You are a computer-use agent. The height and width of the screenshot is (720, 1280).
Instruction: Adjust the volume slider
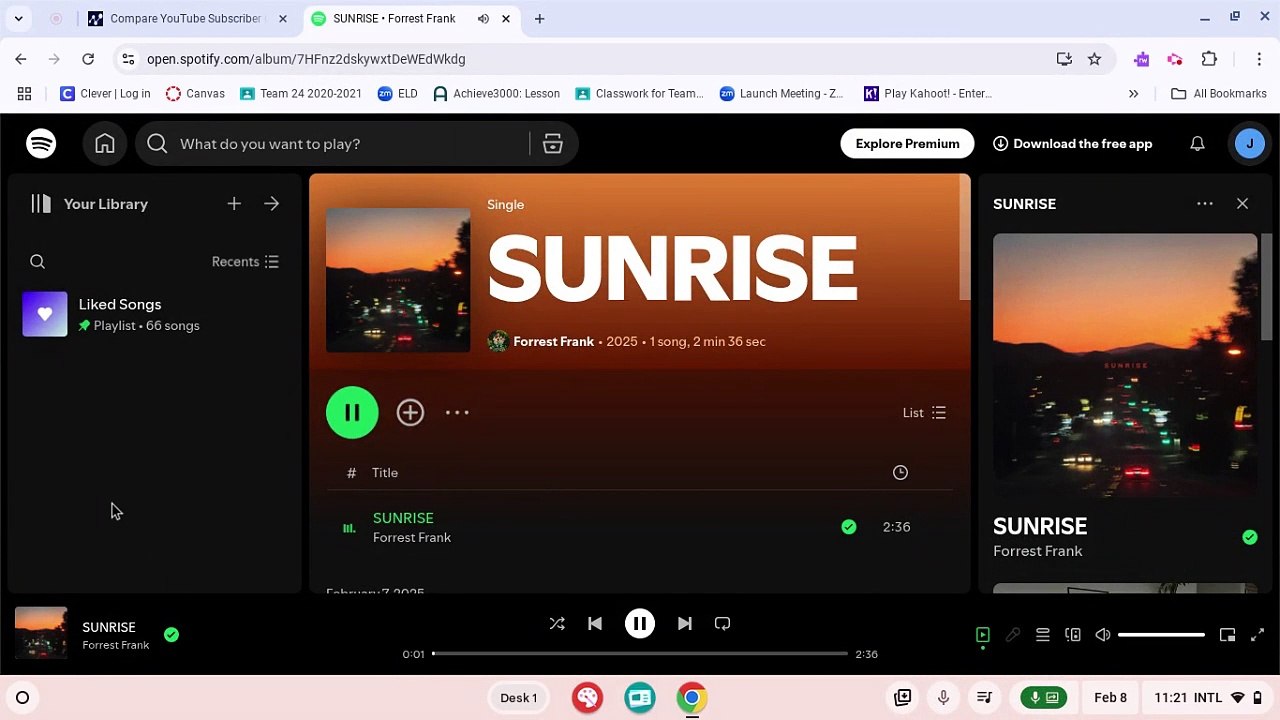(x=1161, y=635)
